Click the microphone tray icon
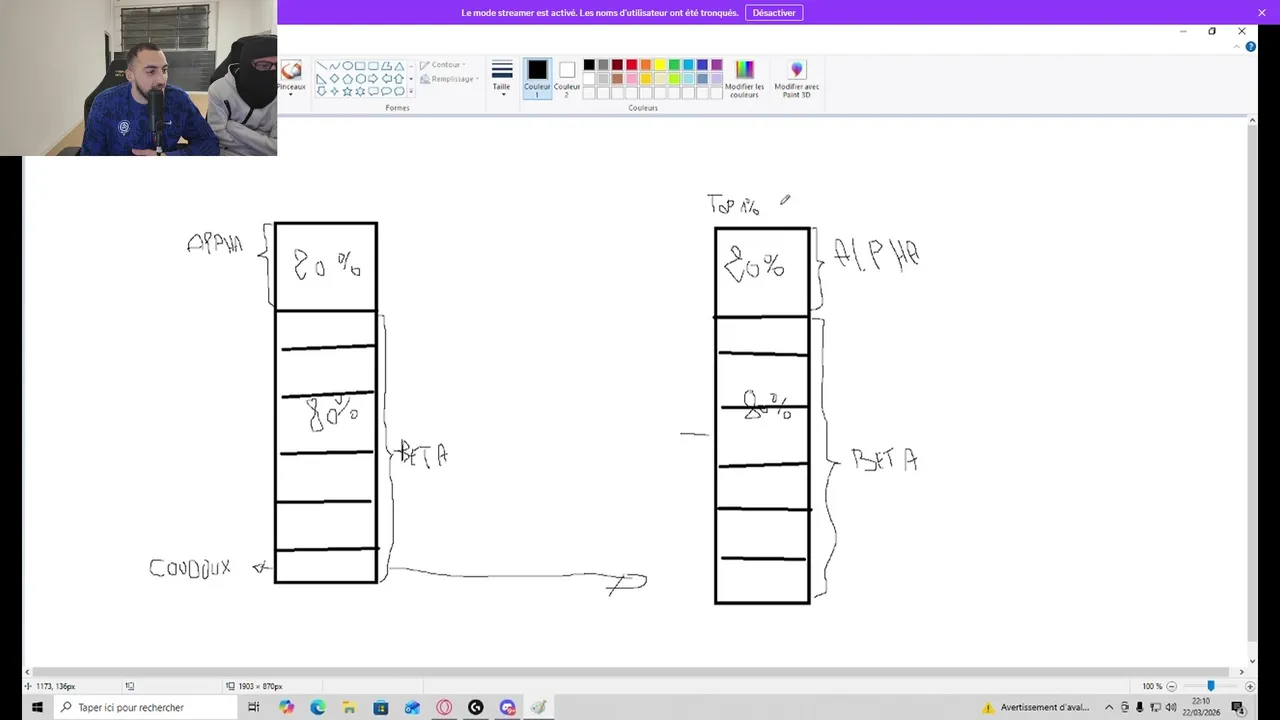Viewport: 1280px width, 720px height. click(x=1140, y=707)
